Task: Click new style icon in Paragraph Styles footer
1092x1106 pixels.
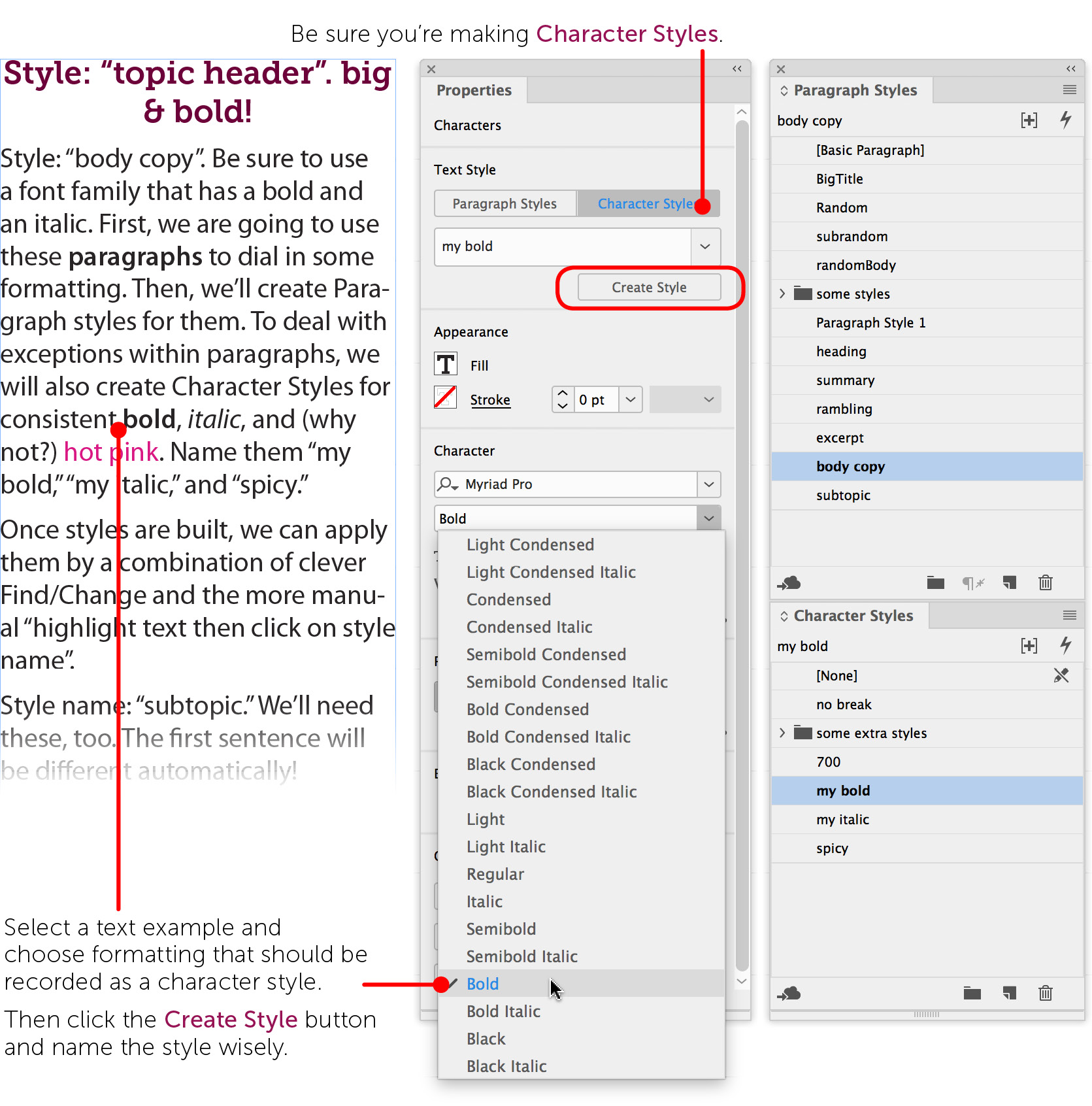Action: coord(1010,582)
